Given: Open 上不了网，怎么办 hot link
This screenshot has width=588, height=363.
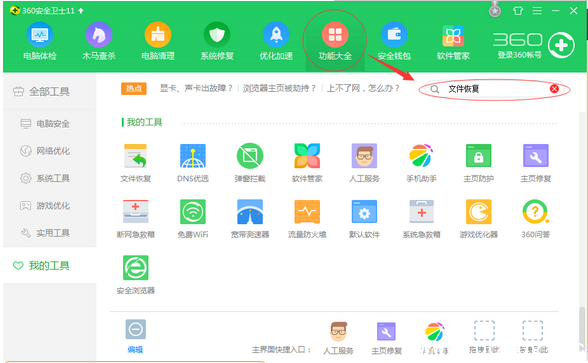Looking at the screenshot, I should tap(363, 88).
